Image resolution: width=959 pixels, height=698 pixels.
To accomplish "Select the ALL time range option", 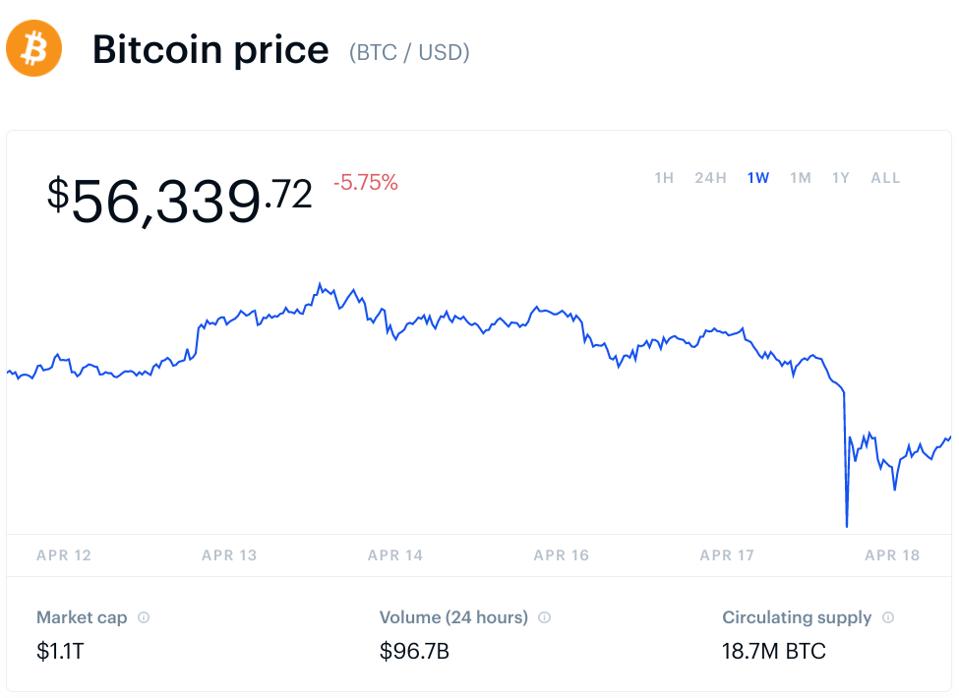I will (x=885, y=178).
